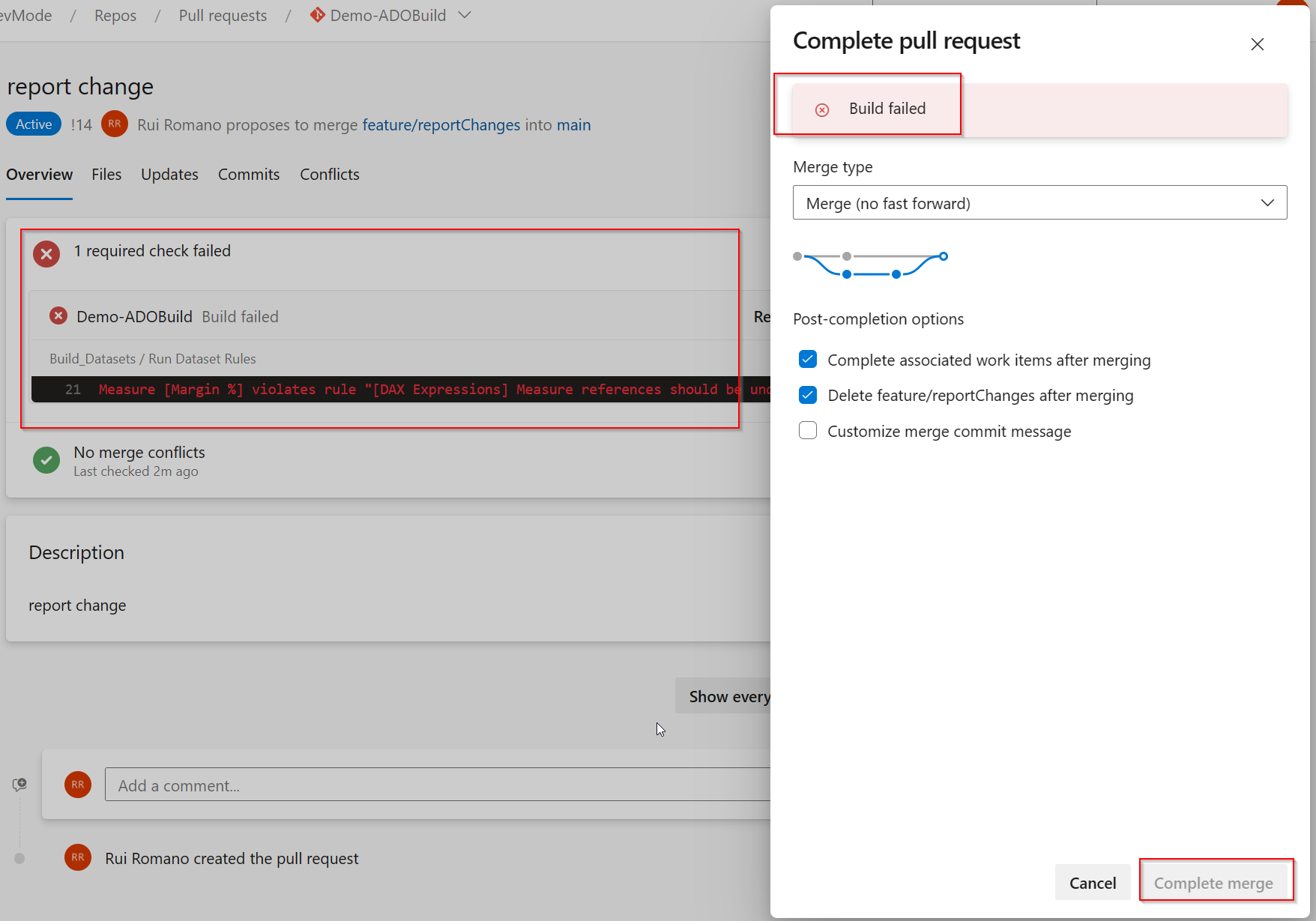Open the Conflicts tab
1316x921 pixels.
coord(329,174)
